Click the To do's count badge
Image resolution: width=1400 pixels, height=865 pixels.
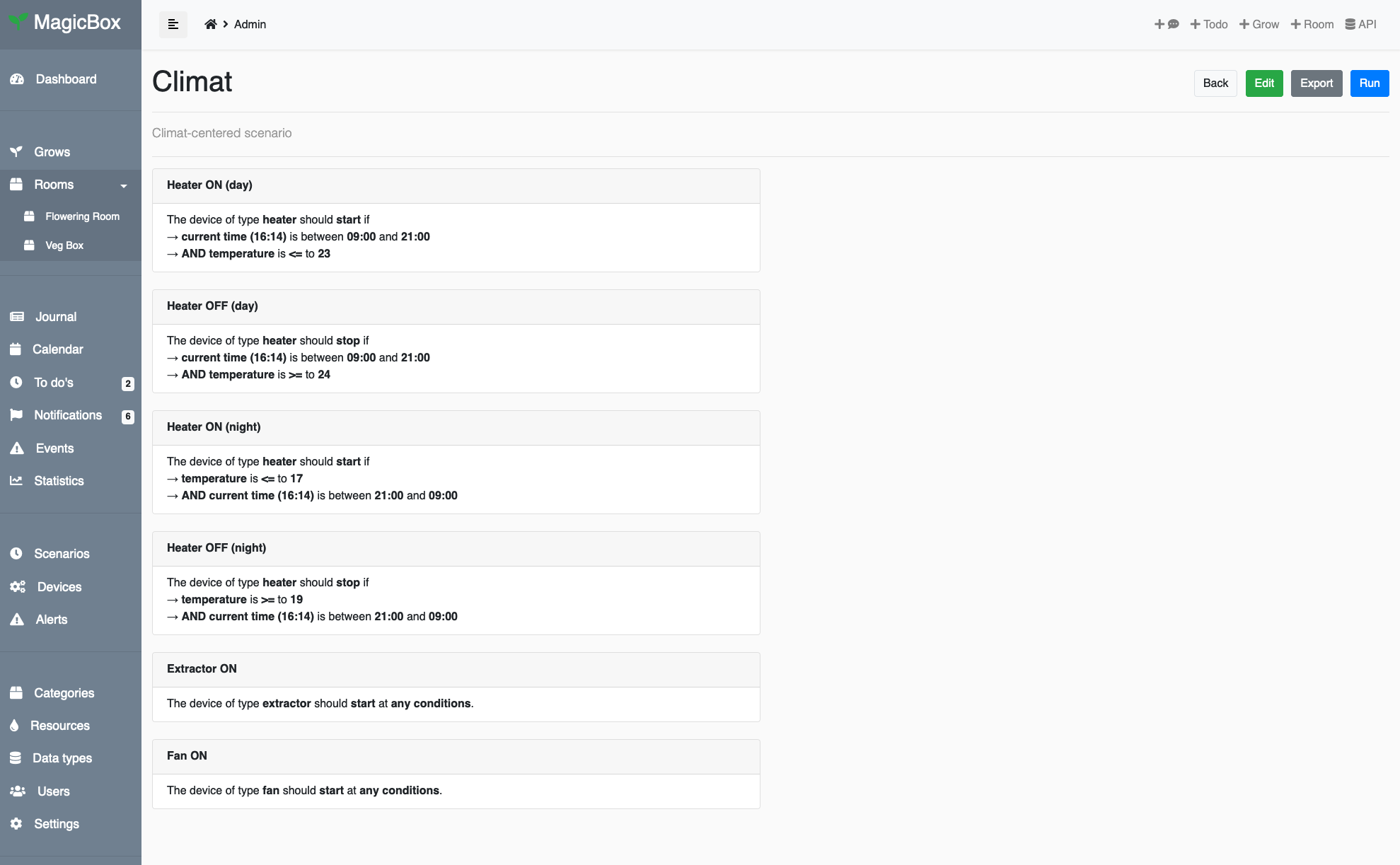(x=128, y=383)
